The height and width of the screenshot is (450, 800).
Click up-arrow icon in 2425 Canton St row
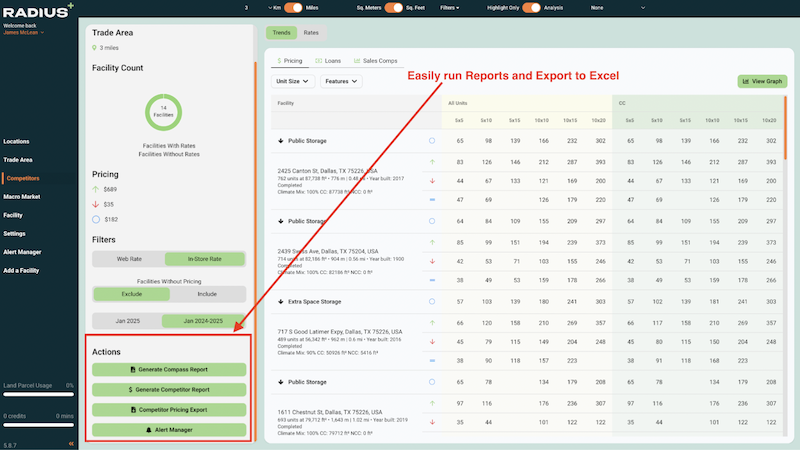pyautogui.click(x=432, y=162)
